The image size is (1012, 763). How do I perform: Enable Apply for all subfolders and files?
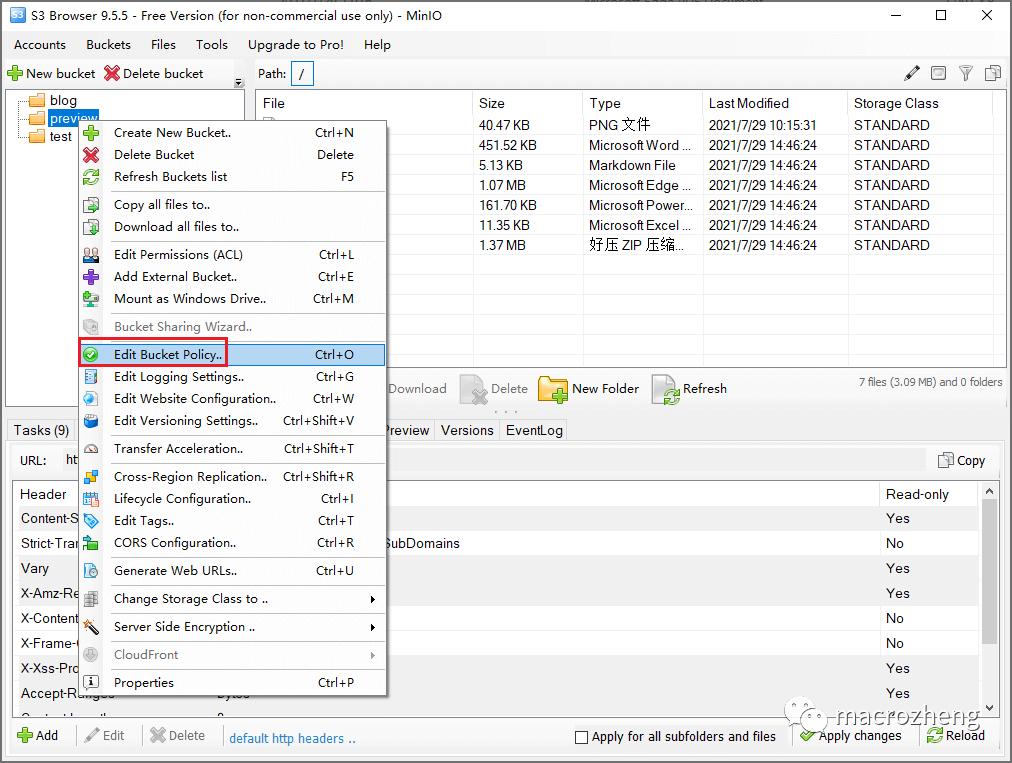581,737
